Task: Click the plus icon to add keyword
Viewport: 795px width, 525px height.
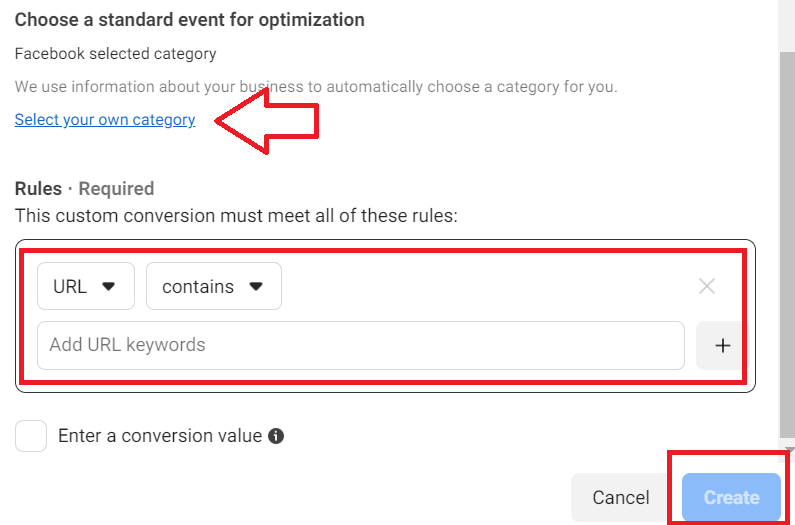Action: pyautogui.click(x=722, y=345)
